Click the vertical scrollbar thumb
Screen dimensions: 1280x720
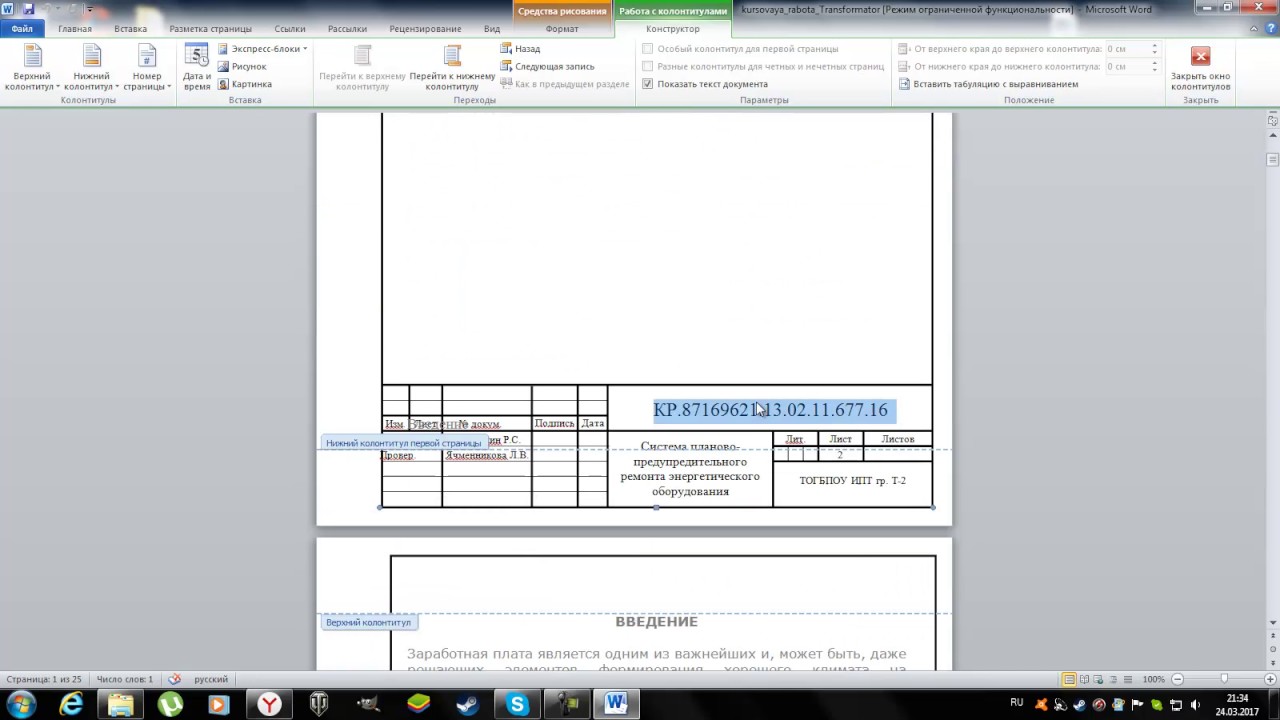click(1272, 160)
